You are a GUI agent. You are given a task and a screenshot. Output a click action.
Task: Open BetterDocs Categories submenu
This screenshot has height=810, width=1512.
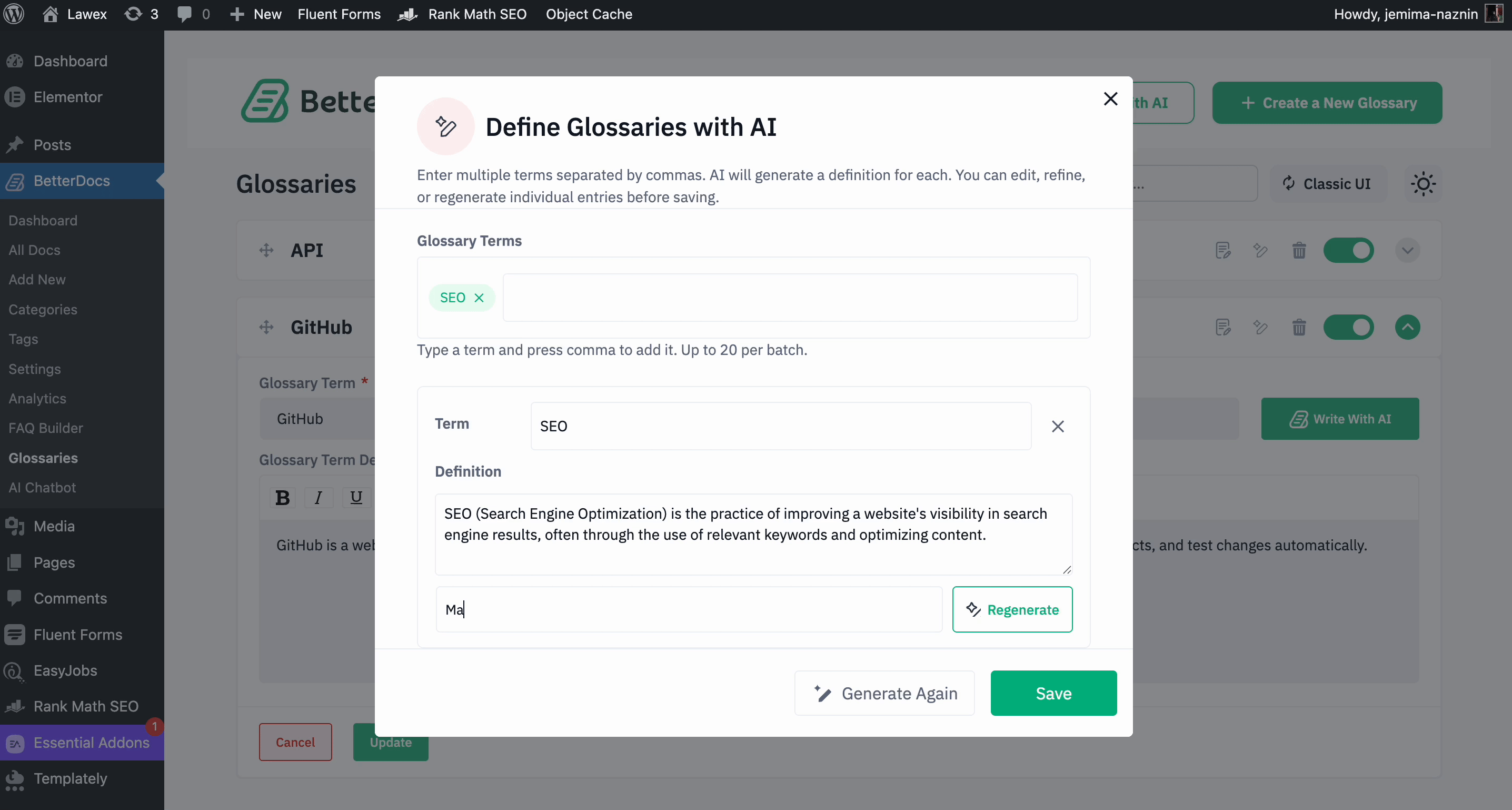43,310
